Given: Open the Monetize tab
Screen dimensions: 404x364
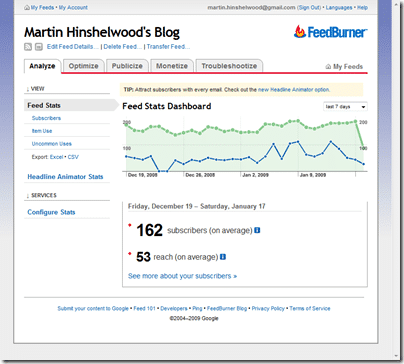Looking at the screenshot, I should pyautogui.click(x=172, y=66).
